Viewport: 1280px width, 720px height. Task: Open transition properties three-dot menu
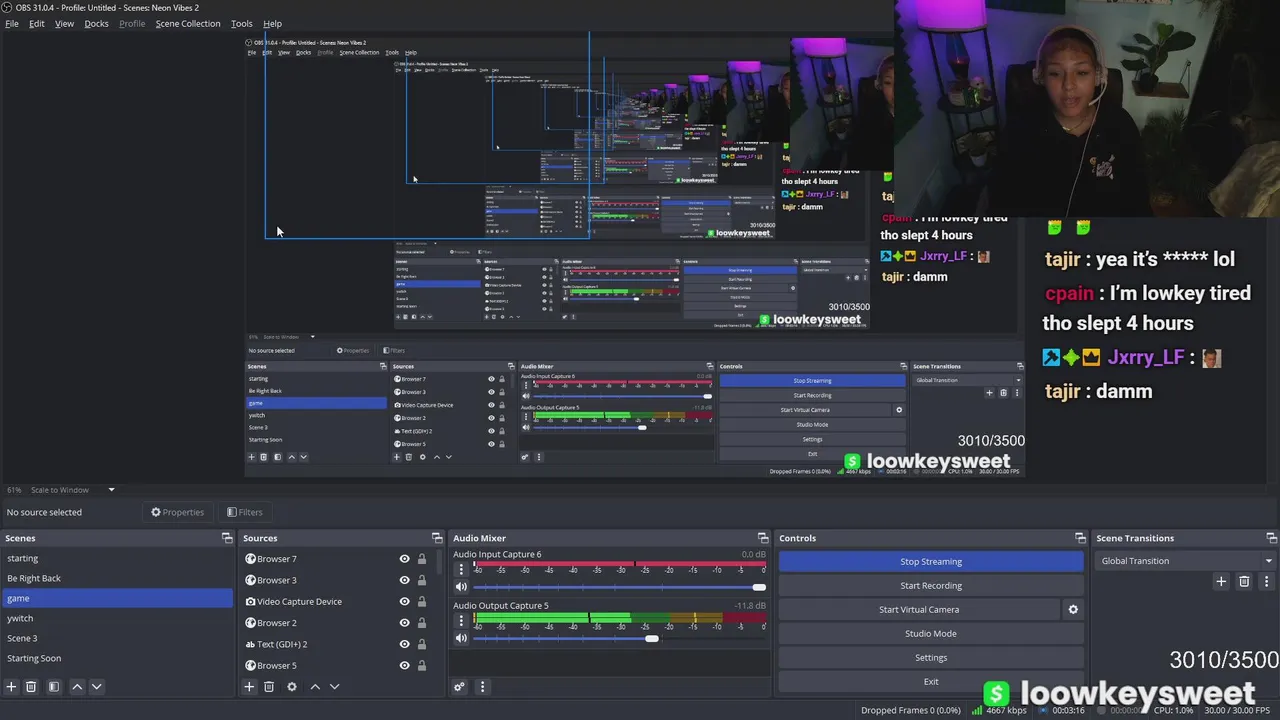pyautogui.click(x=1266, y=581)
